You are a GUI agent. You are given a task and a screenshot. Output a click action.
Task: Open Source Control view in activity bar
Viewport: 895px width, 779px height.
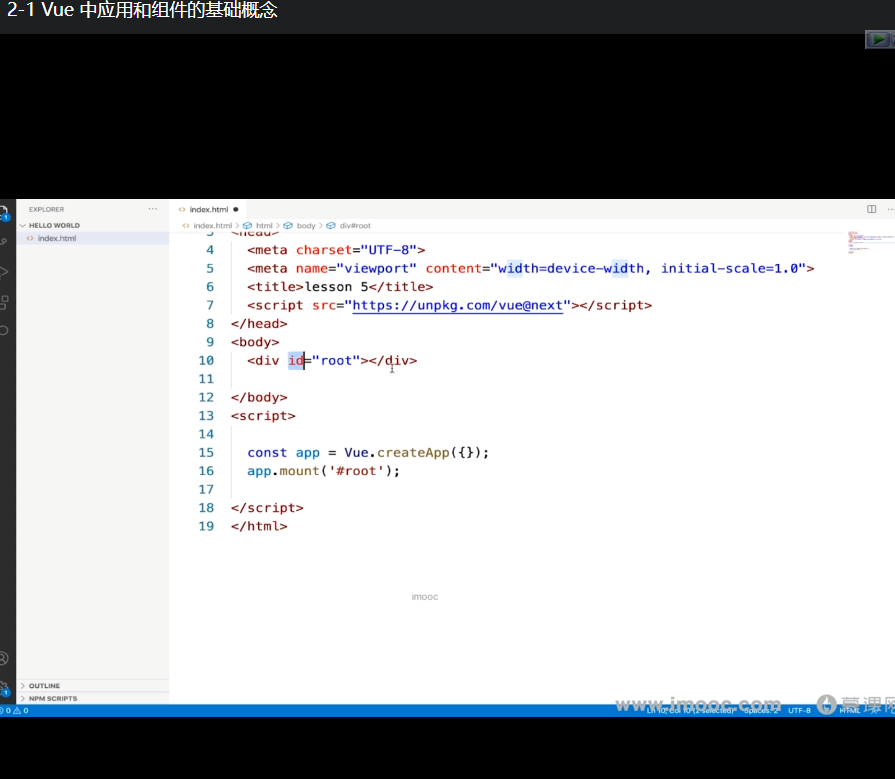click(3, 242)
